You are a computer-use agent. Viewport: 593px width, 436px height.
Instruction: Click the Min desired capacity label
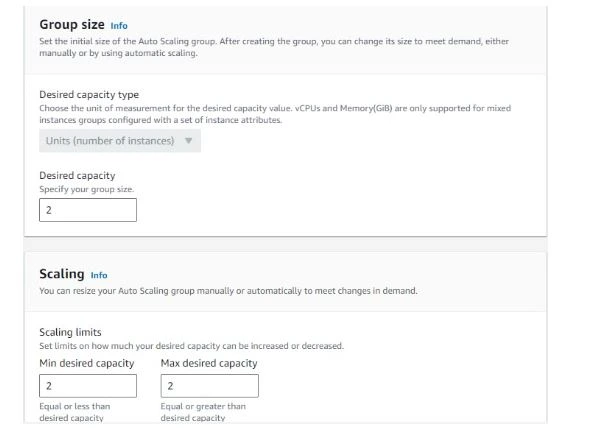87,363
